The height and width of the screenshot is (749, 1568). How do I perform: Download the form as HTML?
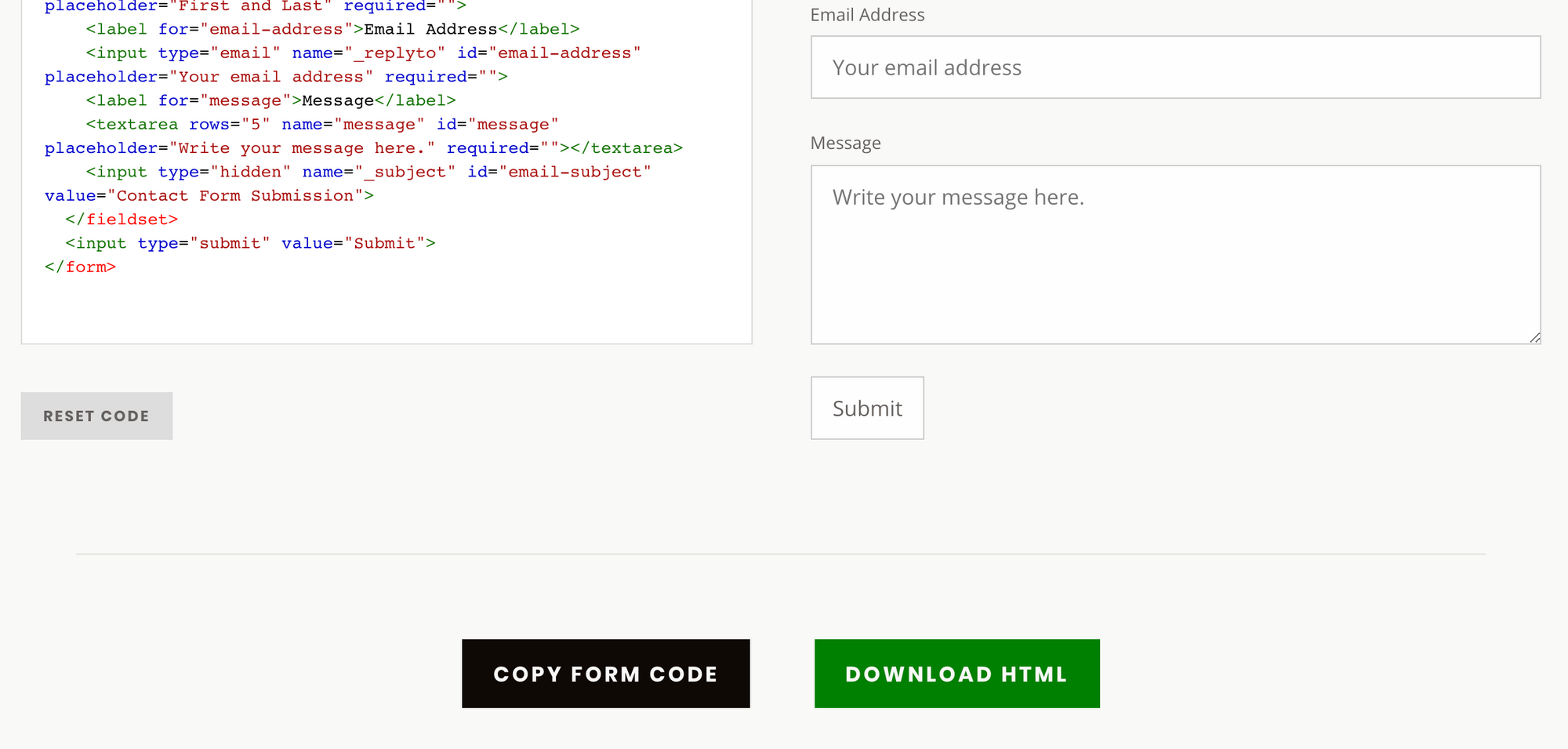coord(956,674)
